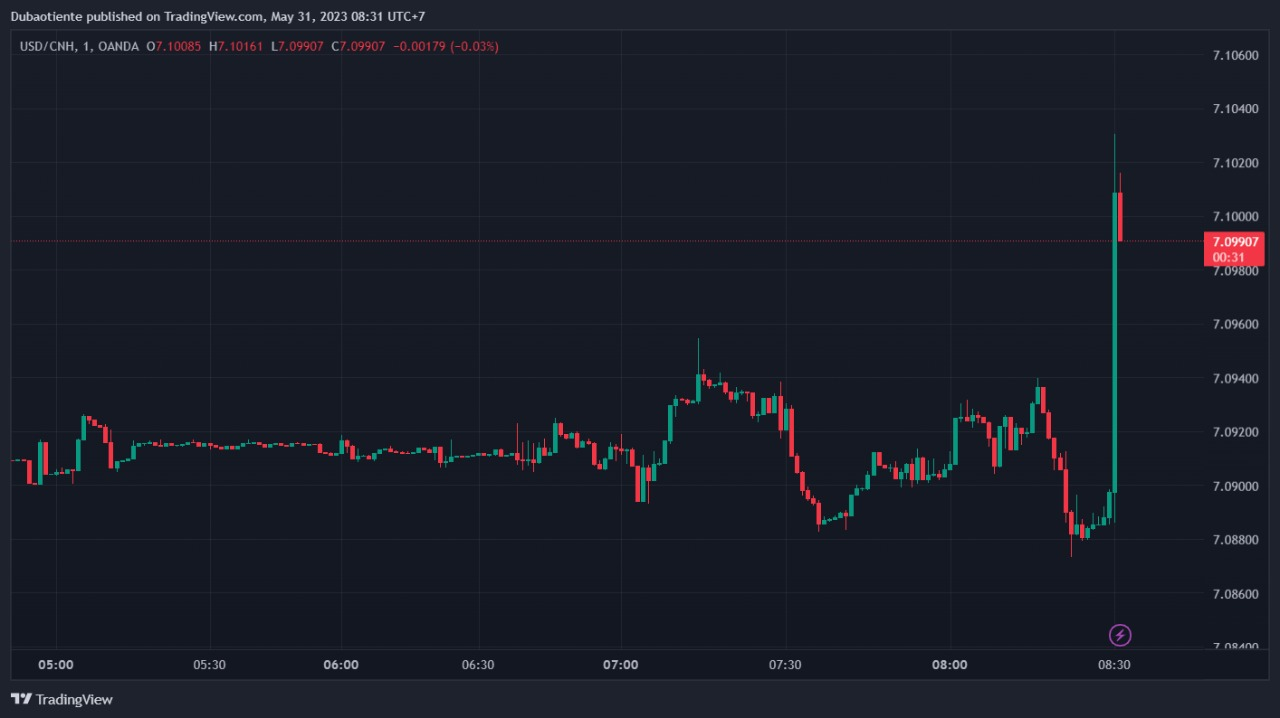Image resolution: width=1280 pixels, height=718 pixels.
Task: Click the 00:31 bar countdown timer
Action: 1228,257
